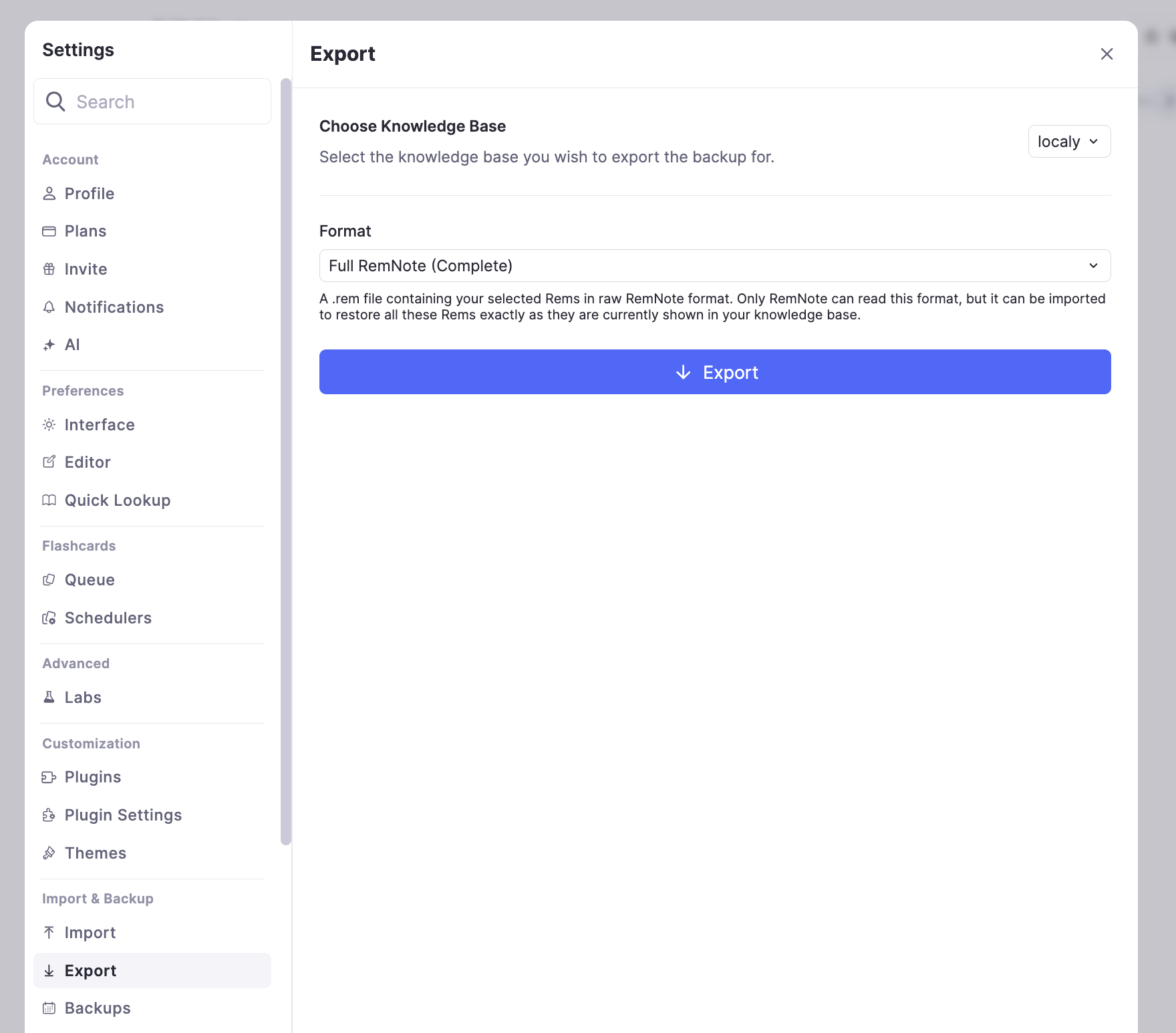Click the Labs flask icon
Viewport: 1176px width, 1033px height.
(x=49, y=698)
